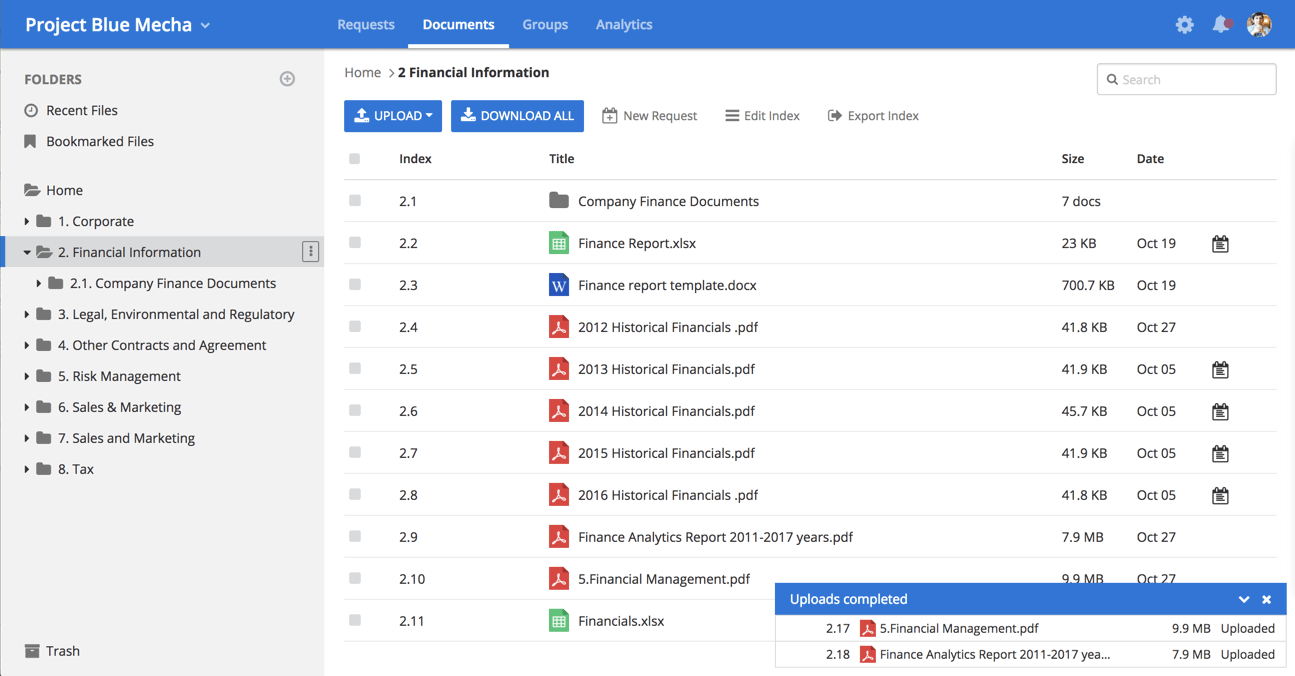Go to the Requests tab
Image resolution: width=1295 pixels, height=676 pixels.
pyautogui.click(x=366, y=25)
